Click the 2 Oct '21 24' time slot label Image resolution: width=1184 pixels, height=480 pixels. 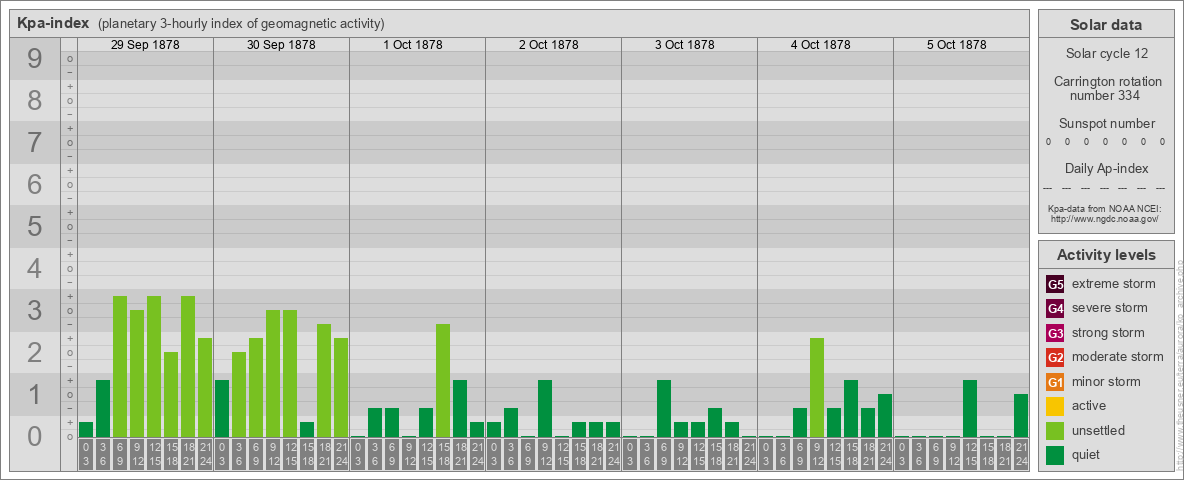(x=612, y=454)
